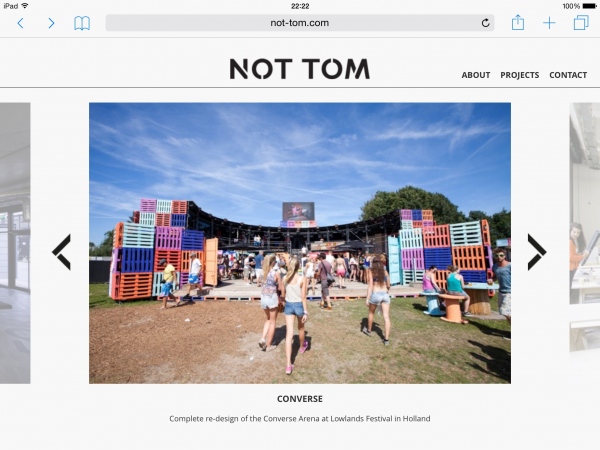This screenshot has height=450, width=600.
Task: Tap the Safari back arrow
Action: (21, 23)
